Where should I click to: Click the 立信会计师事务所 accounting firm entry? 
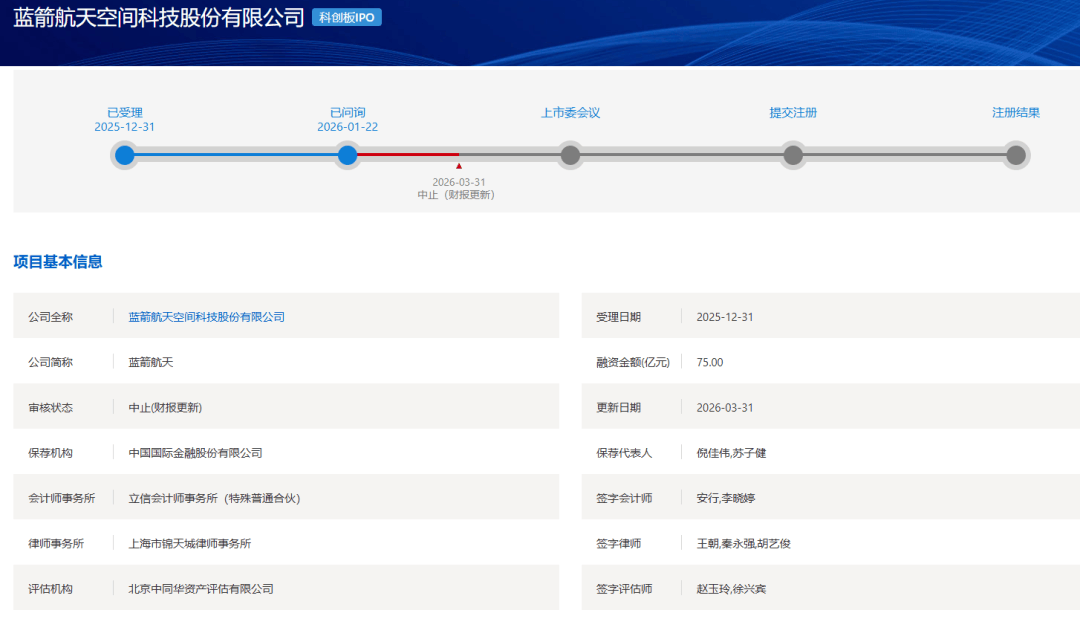[x=214, y=498]
